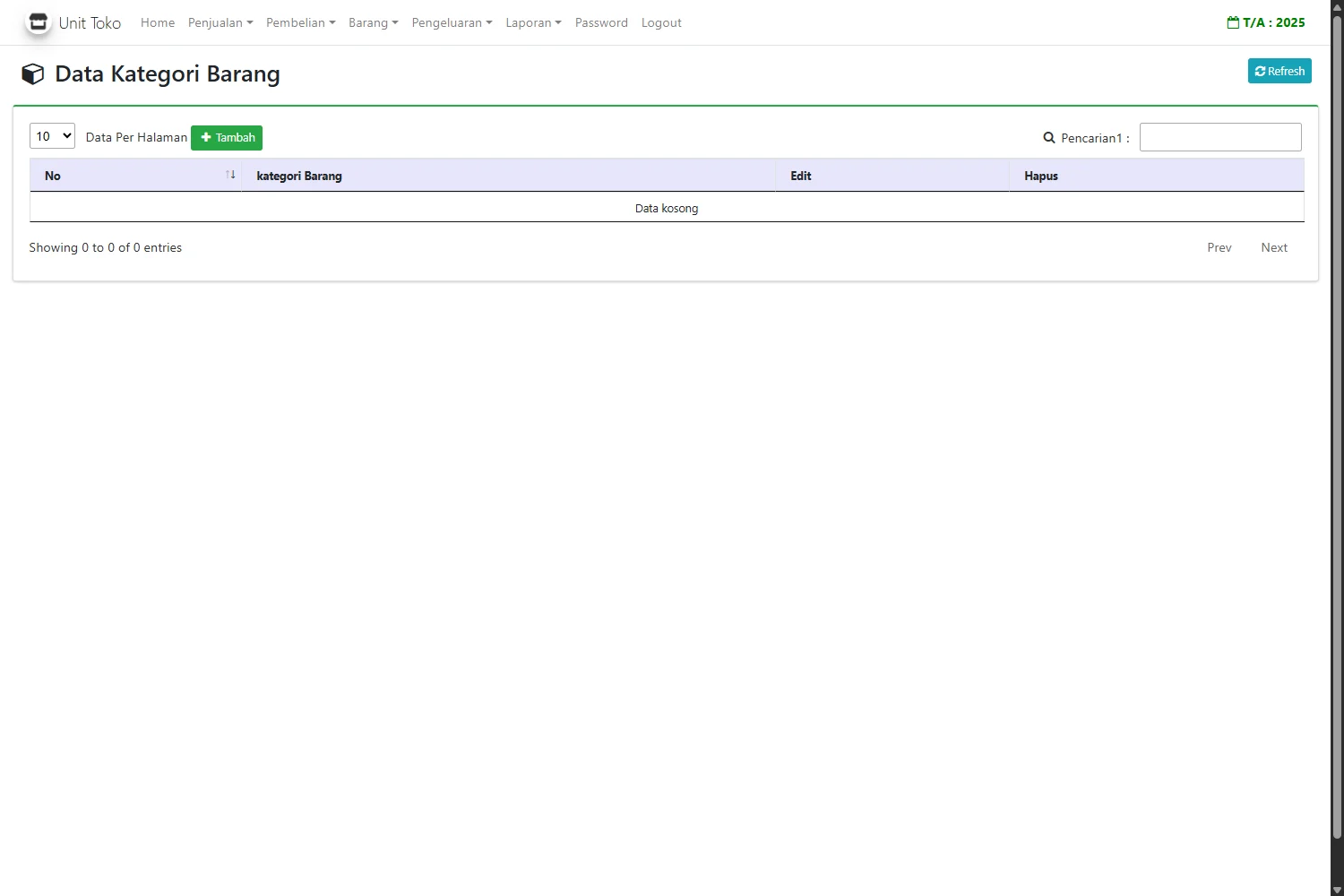Viewport: 1344px width, 896px height.
Task: Click the Data kosong table cell
Action: pyautogui.click(x=667, y=208)
